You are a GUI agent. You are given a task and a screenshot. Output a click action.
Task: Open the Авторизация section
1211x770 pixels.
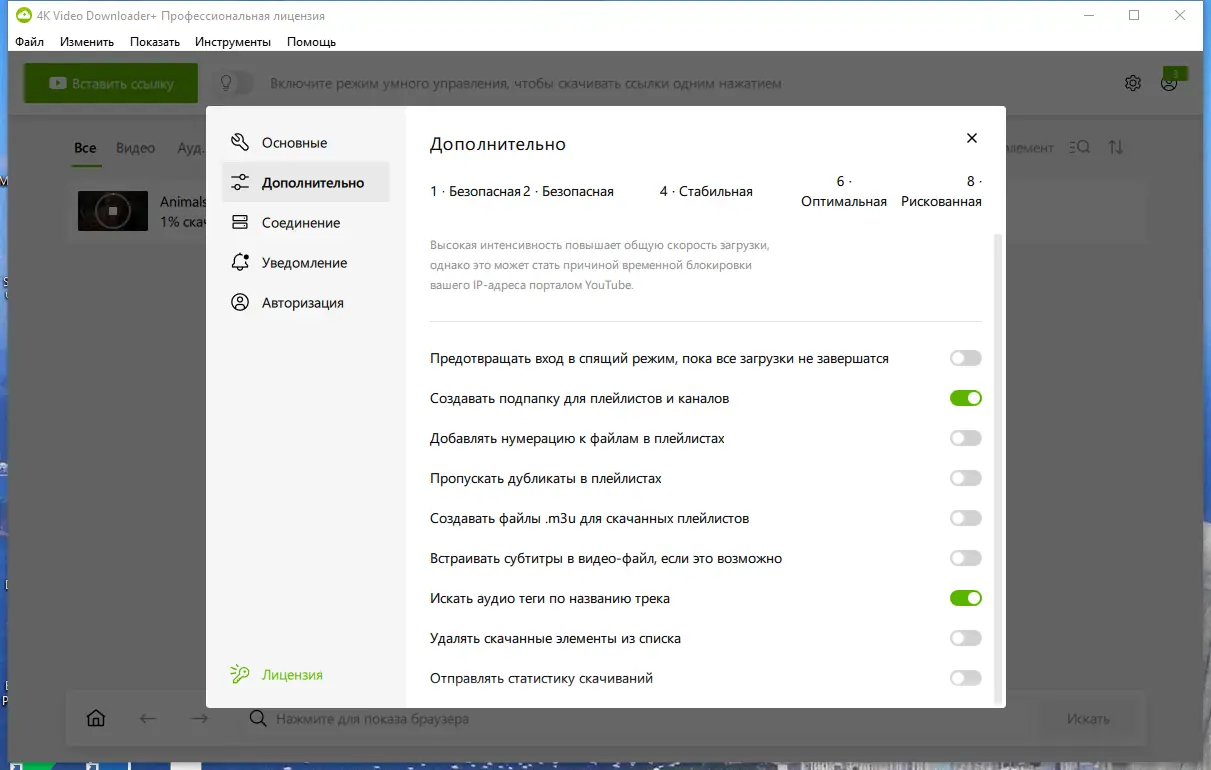303,302
